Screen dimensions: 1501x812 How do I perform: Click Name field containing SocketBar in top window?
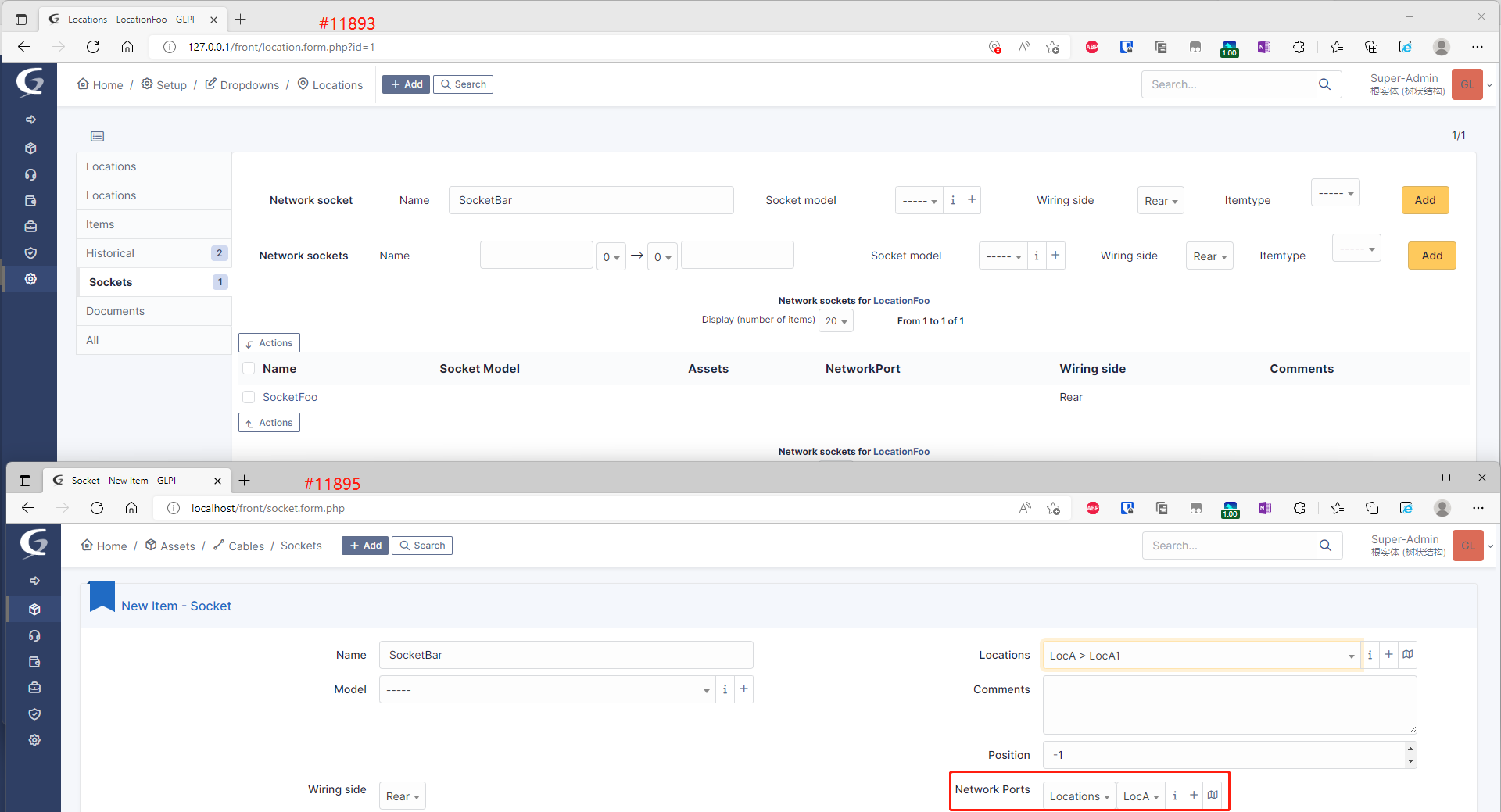tap(591, 200)
